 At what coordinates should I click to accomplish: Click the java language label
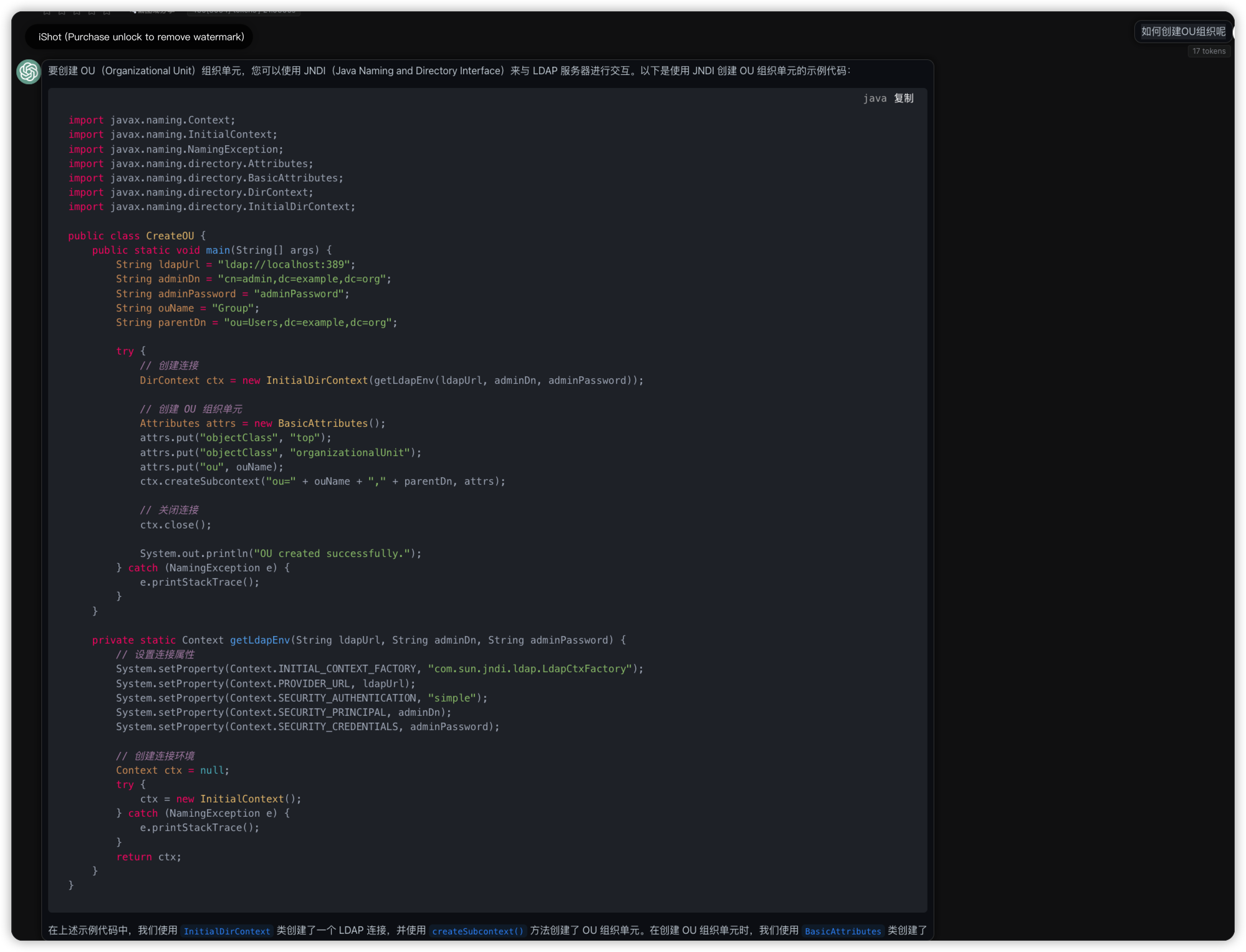[x=875, y=98]
